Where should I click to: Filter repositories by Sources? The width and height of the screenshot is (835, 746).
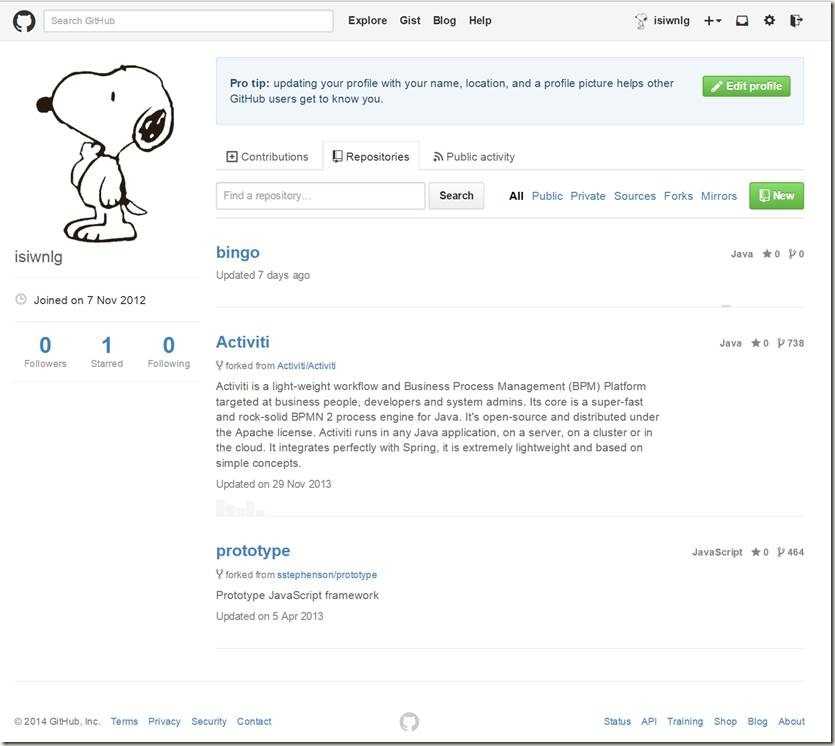click(635, 196)
